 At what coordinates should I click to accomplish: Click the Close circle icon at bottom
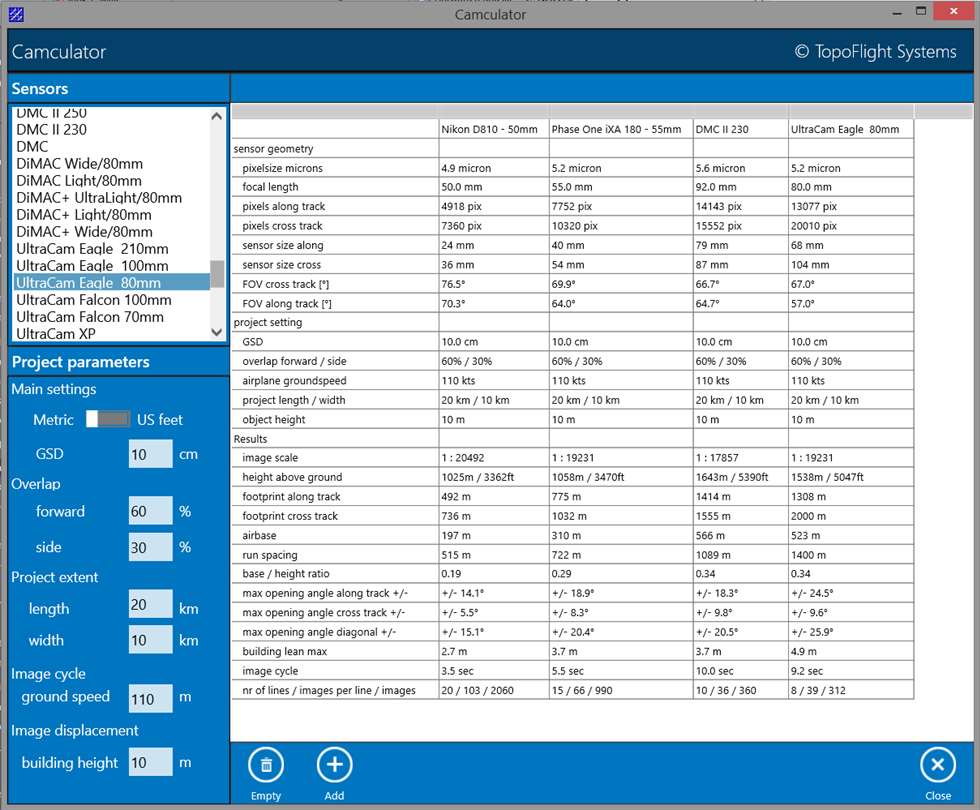click(938, 764)
